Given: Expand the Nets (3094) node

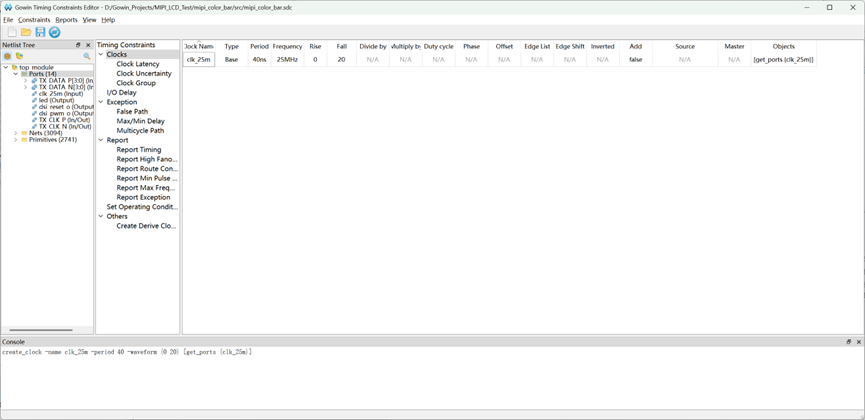Looking at the screenshot, I should 16,133.
